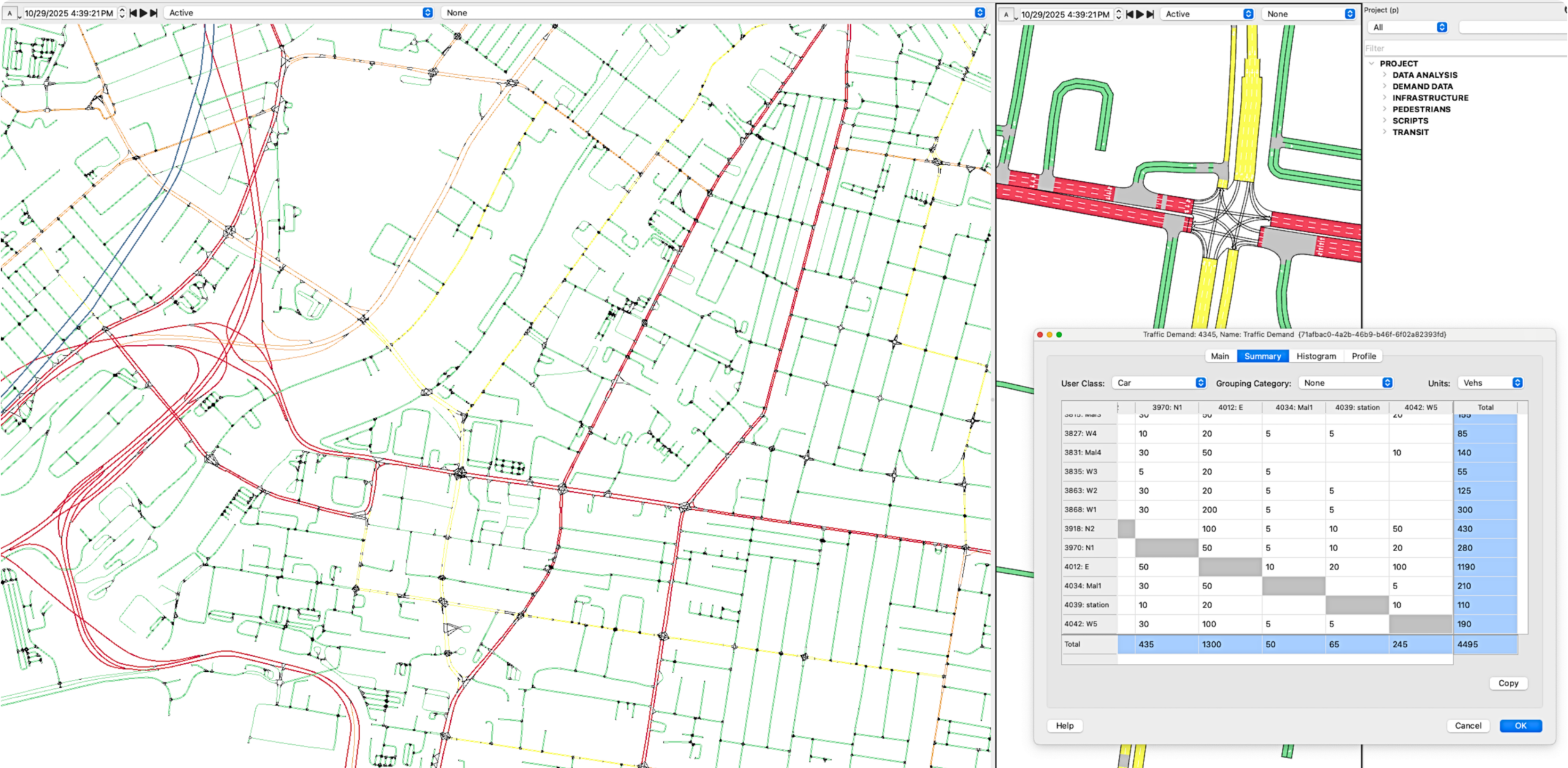
Task: Switch to the Profile tab
Action: (x=1363, y=356)
